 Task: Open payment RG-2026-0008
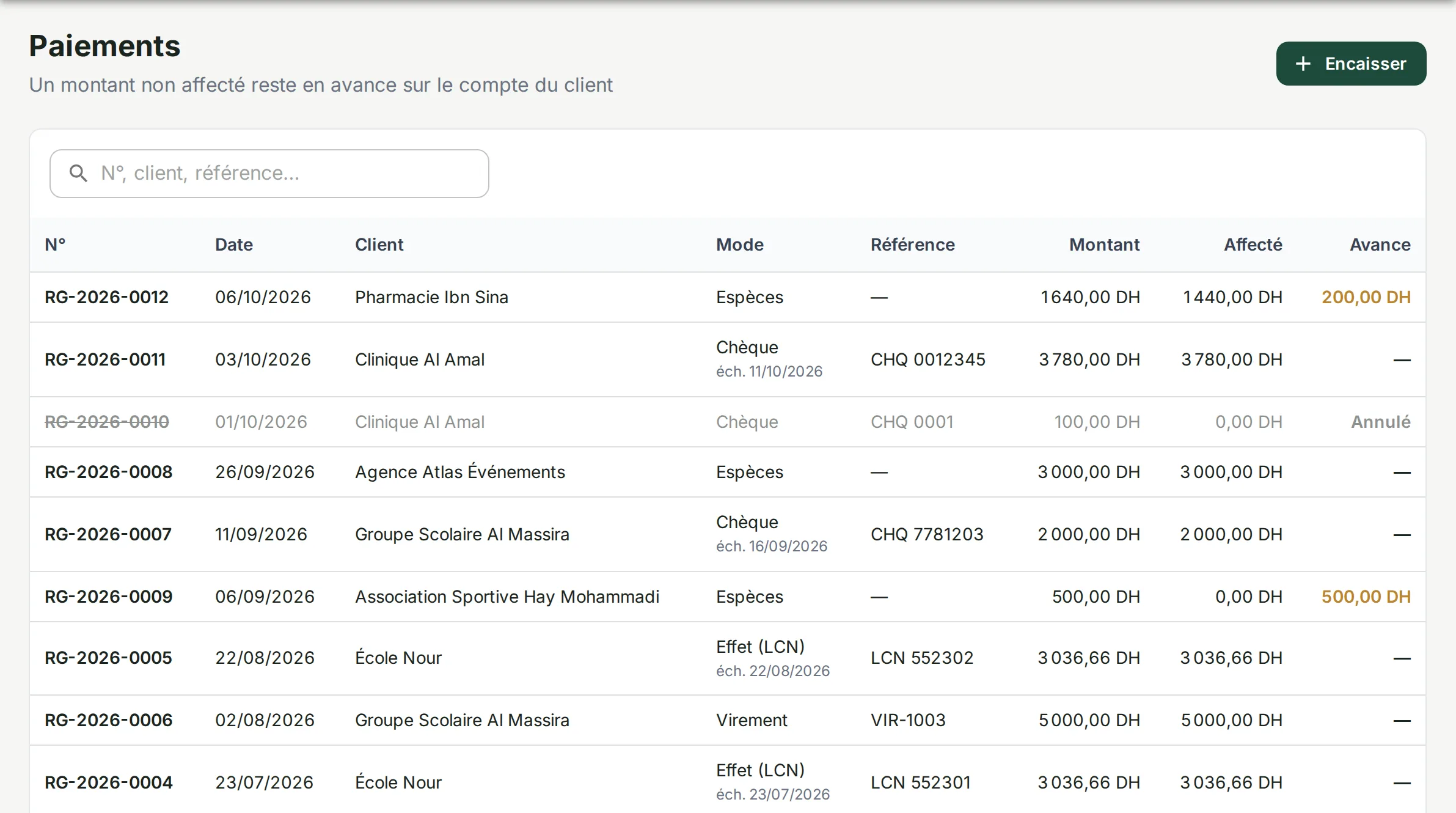(109, 472)
